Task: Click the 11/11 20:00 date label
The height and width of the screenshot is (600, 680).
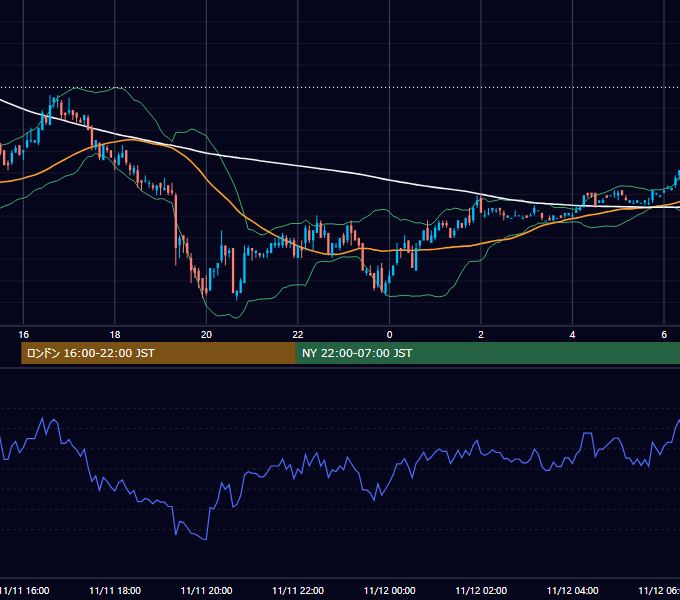Action: click(206, 590)
